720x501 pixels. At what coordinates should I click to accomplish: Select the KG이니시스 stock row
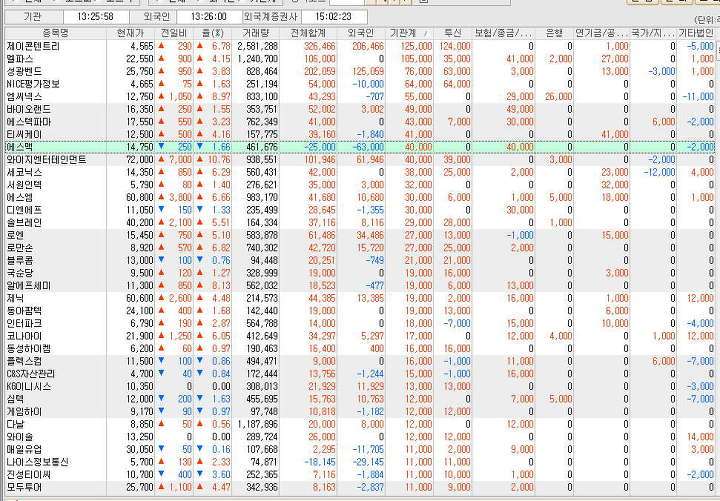point(360,386)
